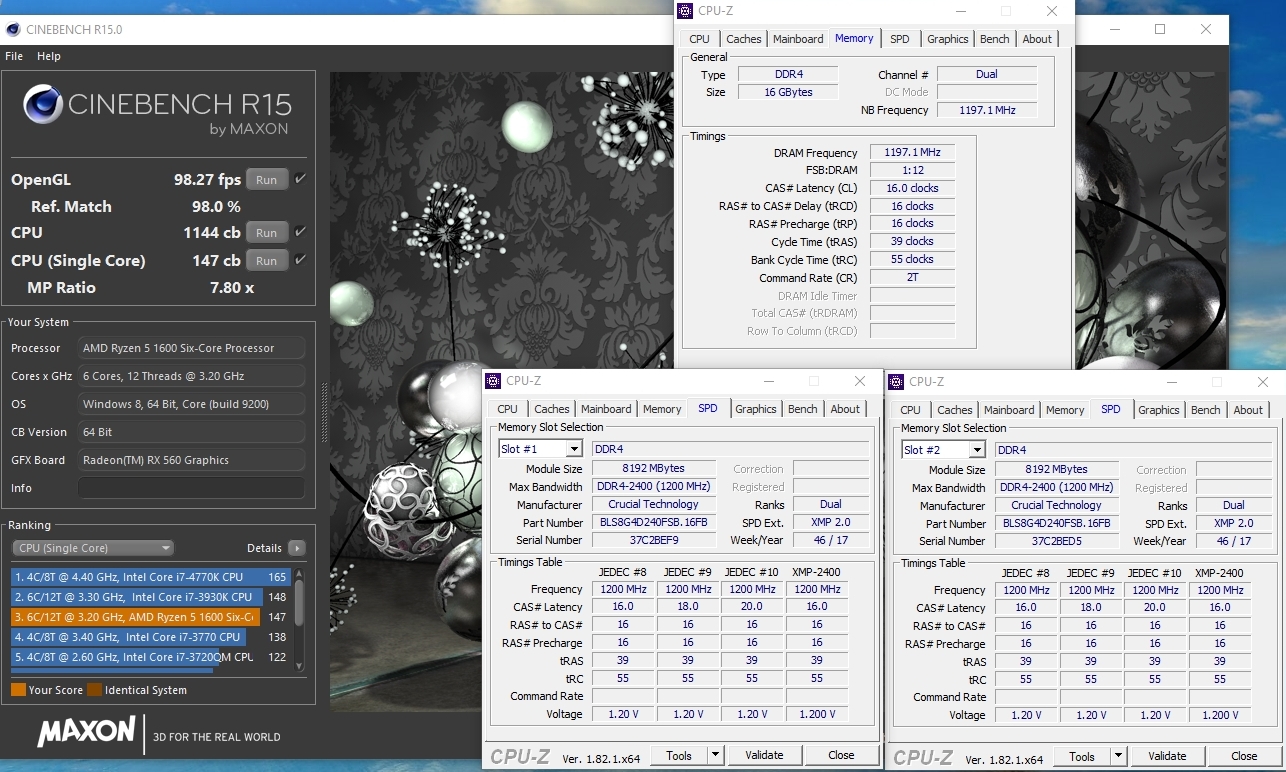
Task: Click the Cinebench icon in the title bar
Action: 13,30
